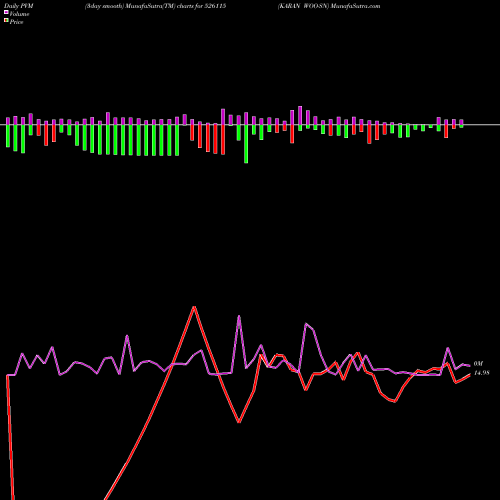Click the Daily PVM title text
The height and width of the screenshot is (500, 500).
point(19,6)
